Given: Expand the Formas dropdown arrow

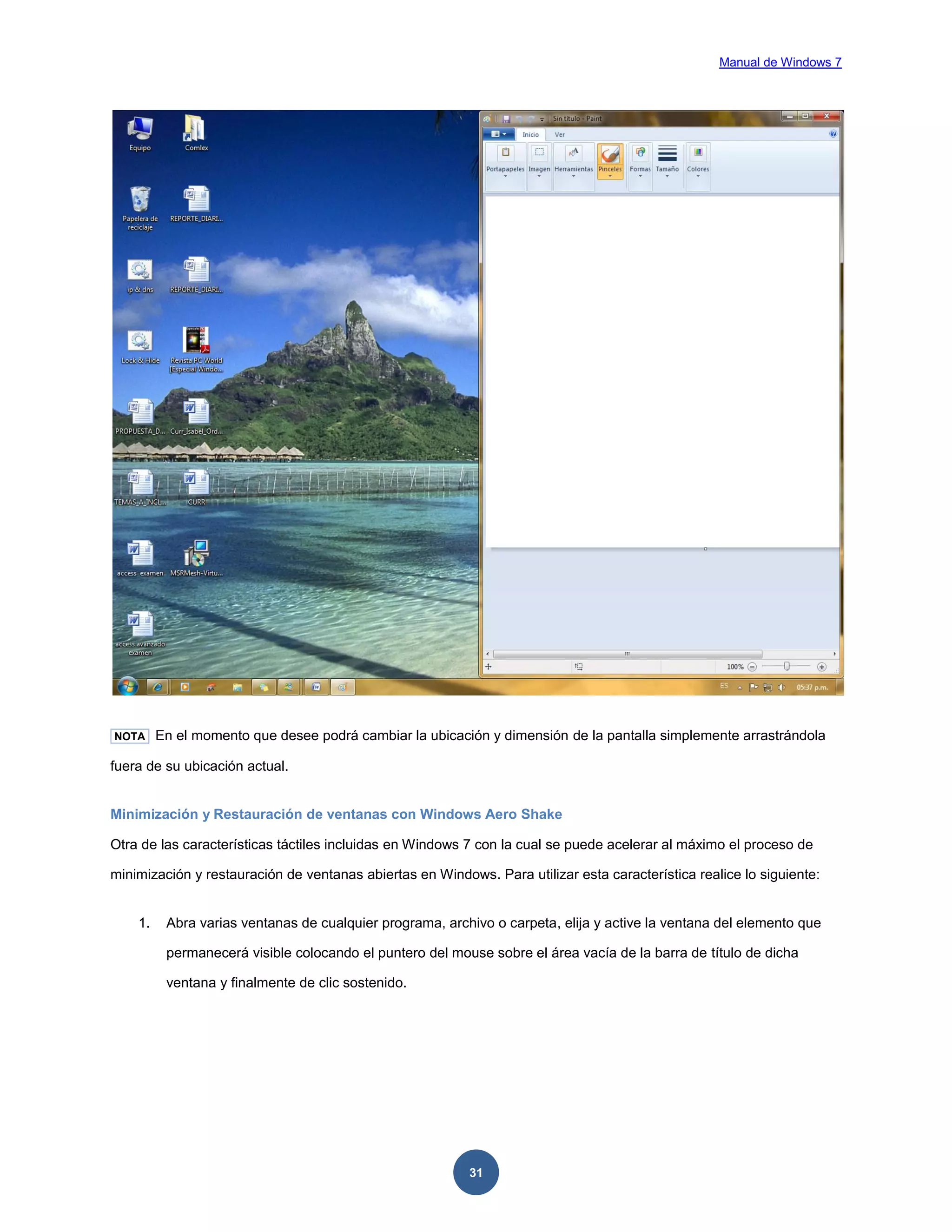Looking at the screenshot, I should (640, 176).
